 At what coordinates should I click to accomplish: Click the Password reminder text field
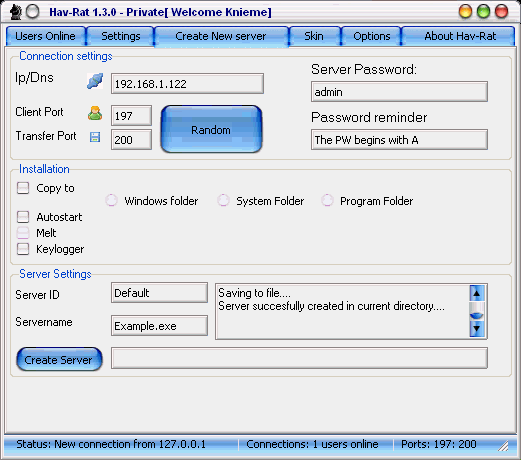click(x=399, y=140)
